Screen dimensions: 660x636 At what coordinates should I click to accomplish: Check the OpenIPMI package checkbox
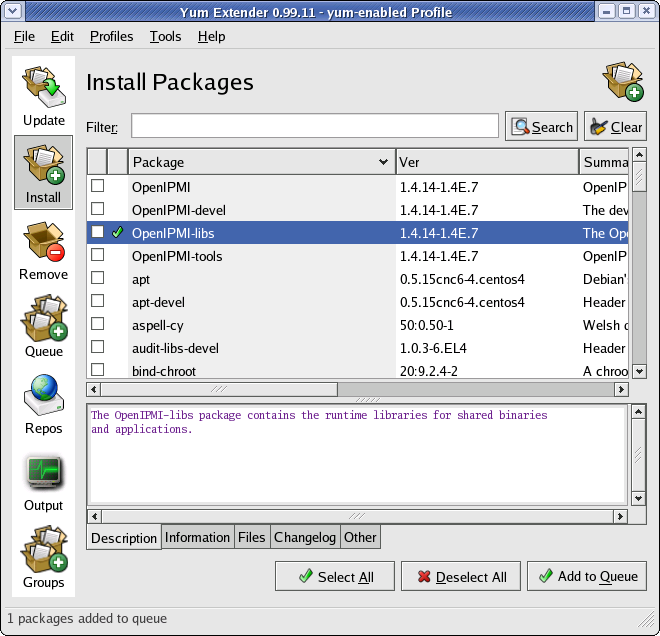point(98,186)
